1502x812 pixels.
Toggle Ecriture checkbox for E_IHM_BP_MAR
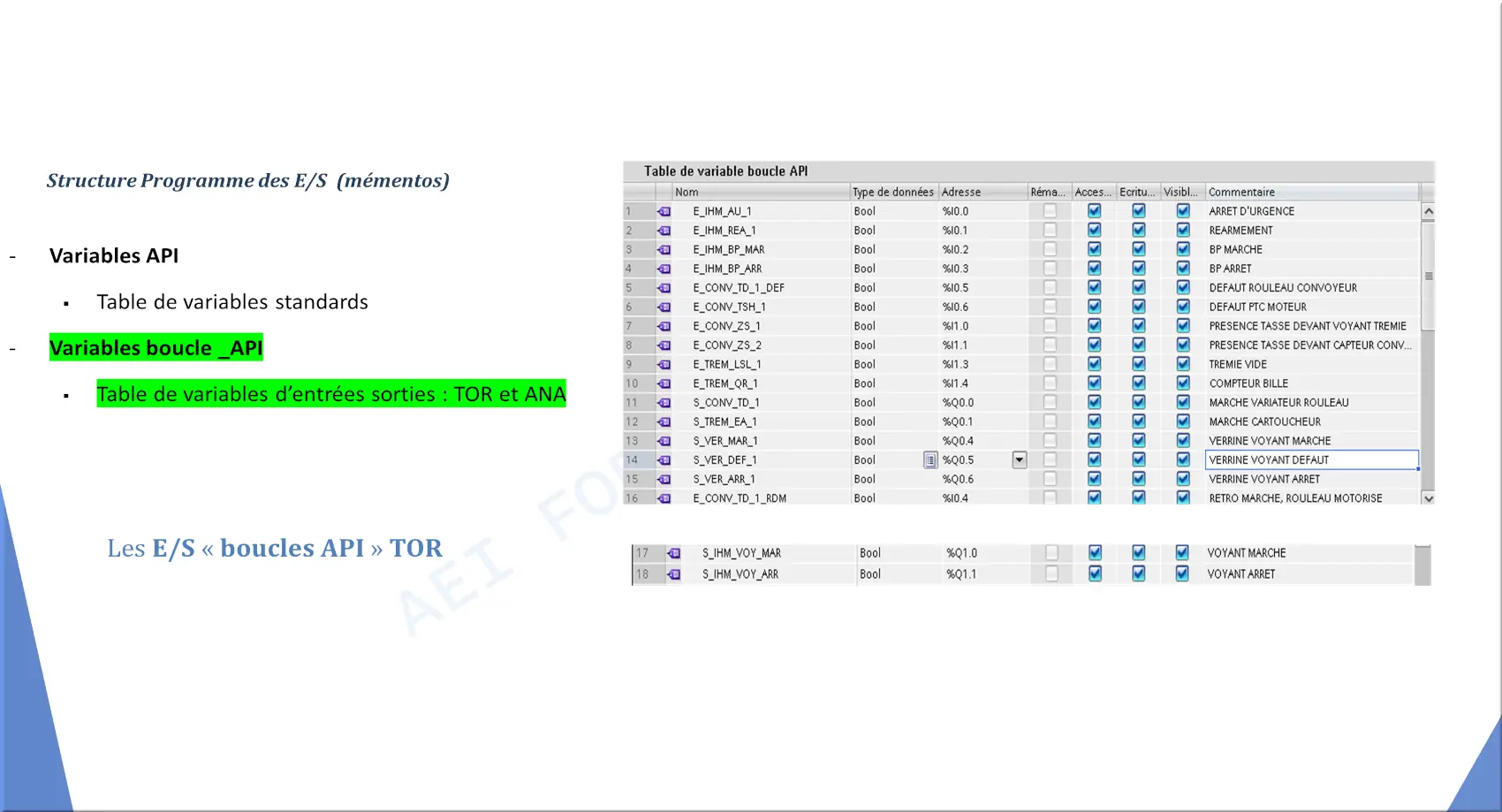pyautogui.click(x=1139, y=249)
